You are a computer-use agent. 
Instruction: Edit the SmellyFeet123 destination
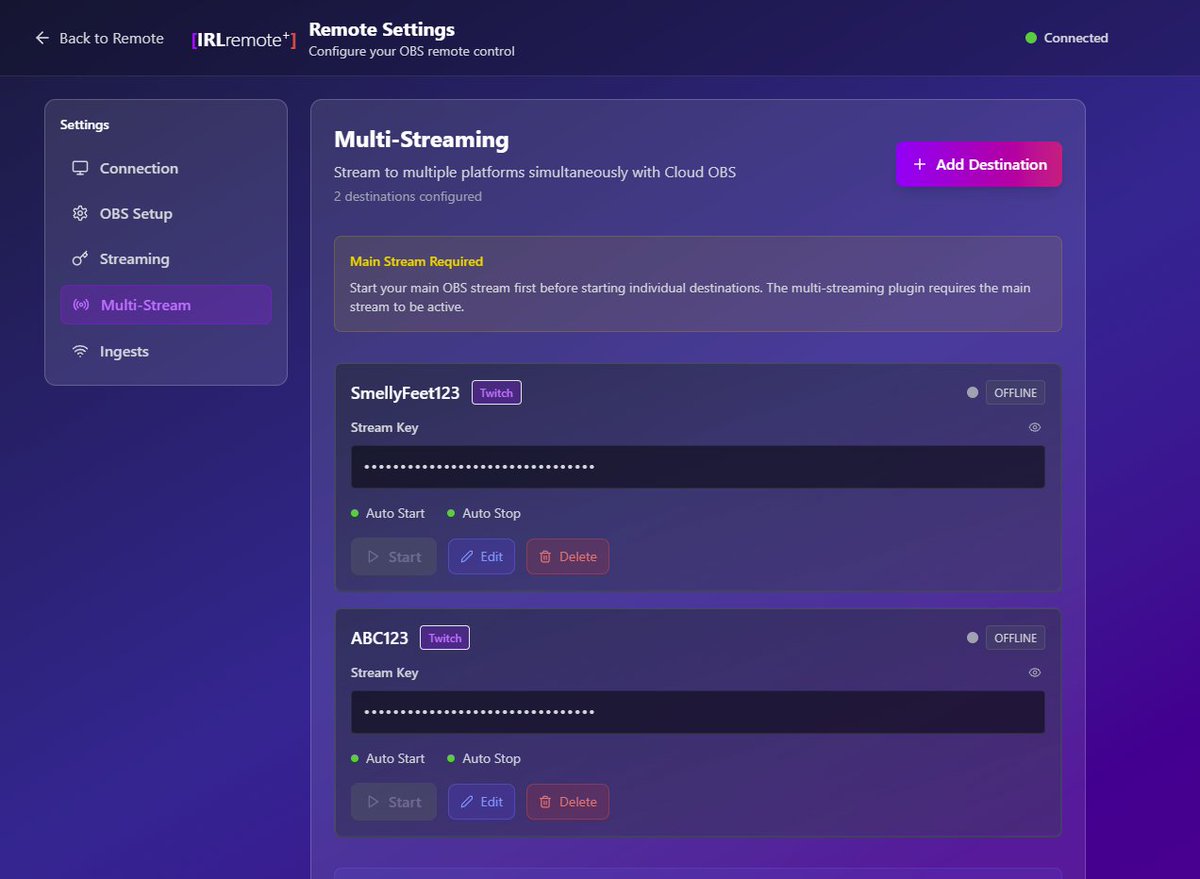point(482,557)
